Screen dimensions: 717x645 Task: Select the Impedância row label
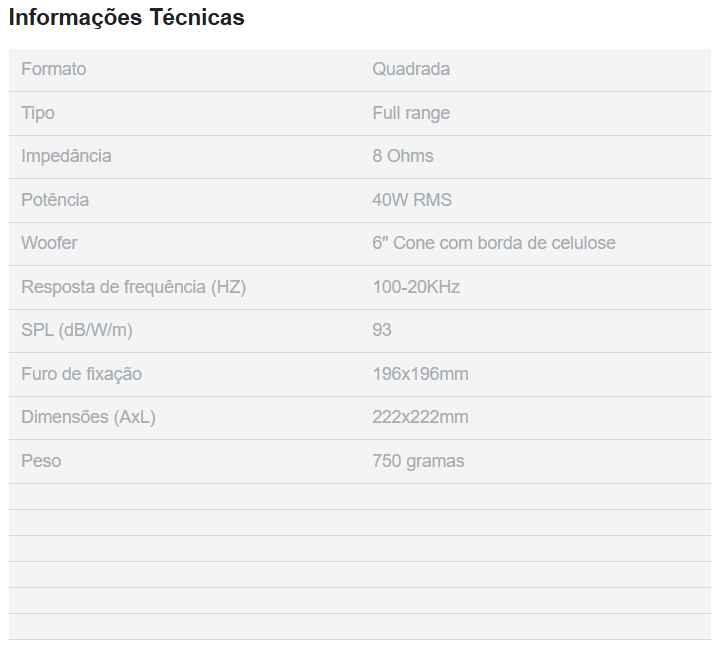[x=66, y=156]
